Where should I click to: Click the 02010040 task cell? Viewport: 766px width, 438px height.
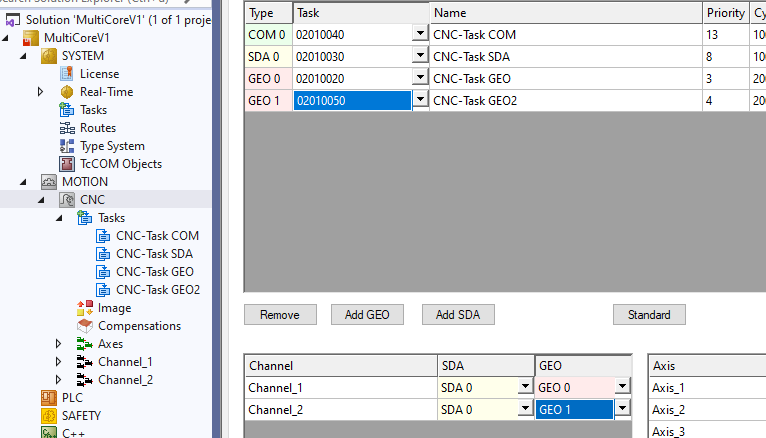352,35
